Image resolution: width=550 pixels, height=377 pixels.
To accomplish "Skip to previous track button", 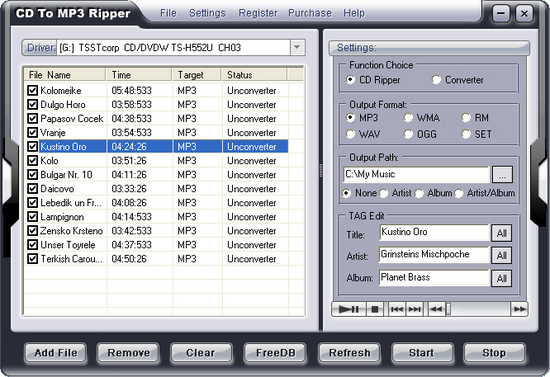I will [x=397, y=309].
